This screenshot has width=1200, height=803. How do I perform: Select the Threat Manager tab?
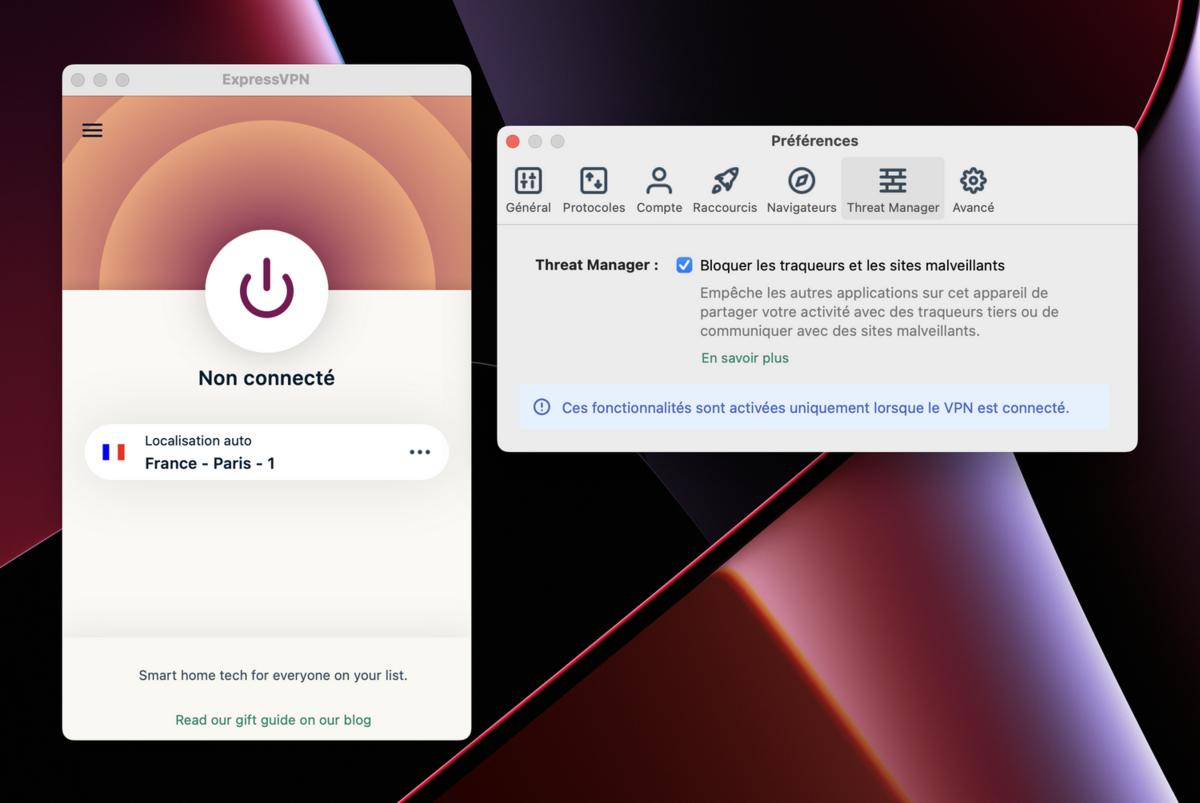[x=893, y=189]
